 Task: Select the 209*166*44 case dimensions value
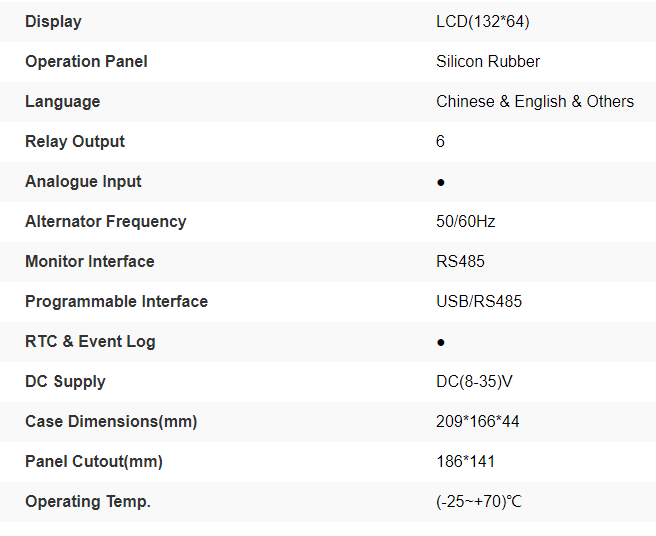click(x=478, y=421)
